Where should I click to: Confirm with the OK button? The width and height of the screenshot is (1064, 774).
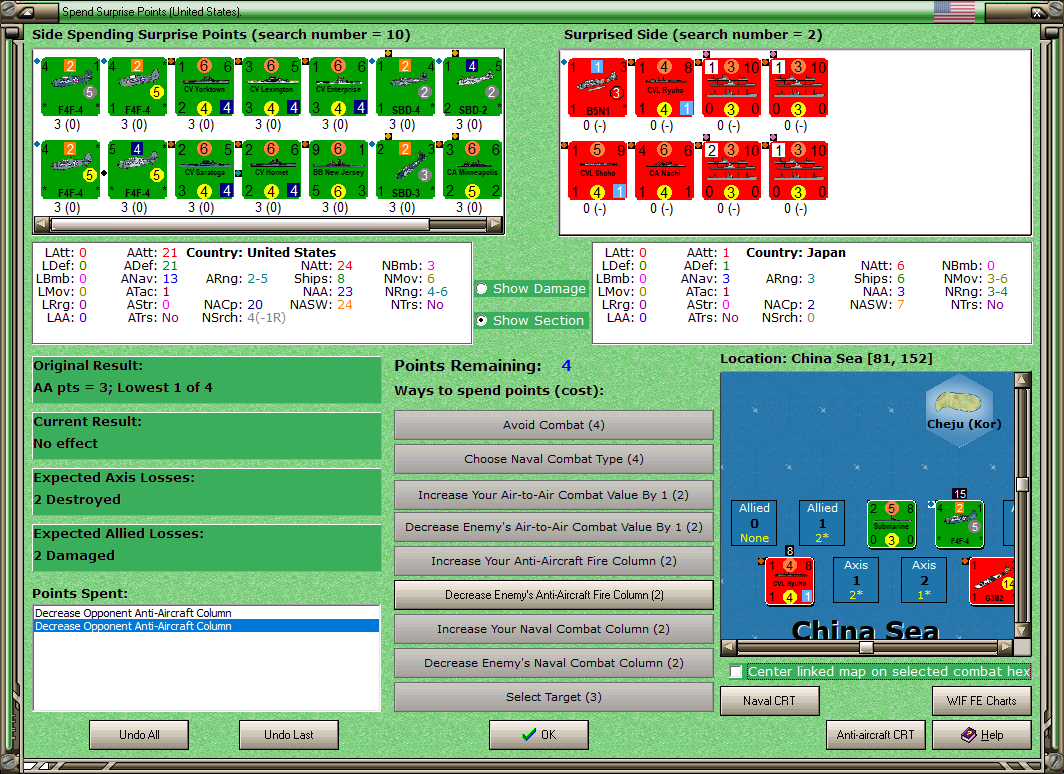pyautogui.click(x=539, y=735)
